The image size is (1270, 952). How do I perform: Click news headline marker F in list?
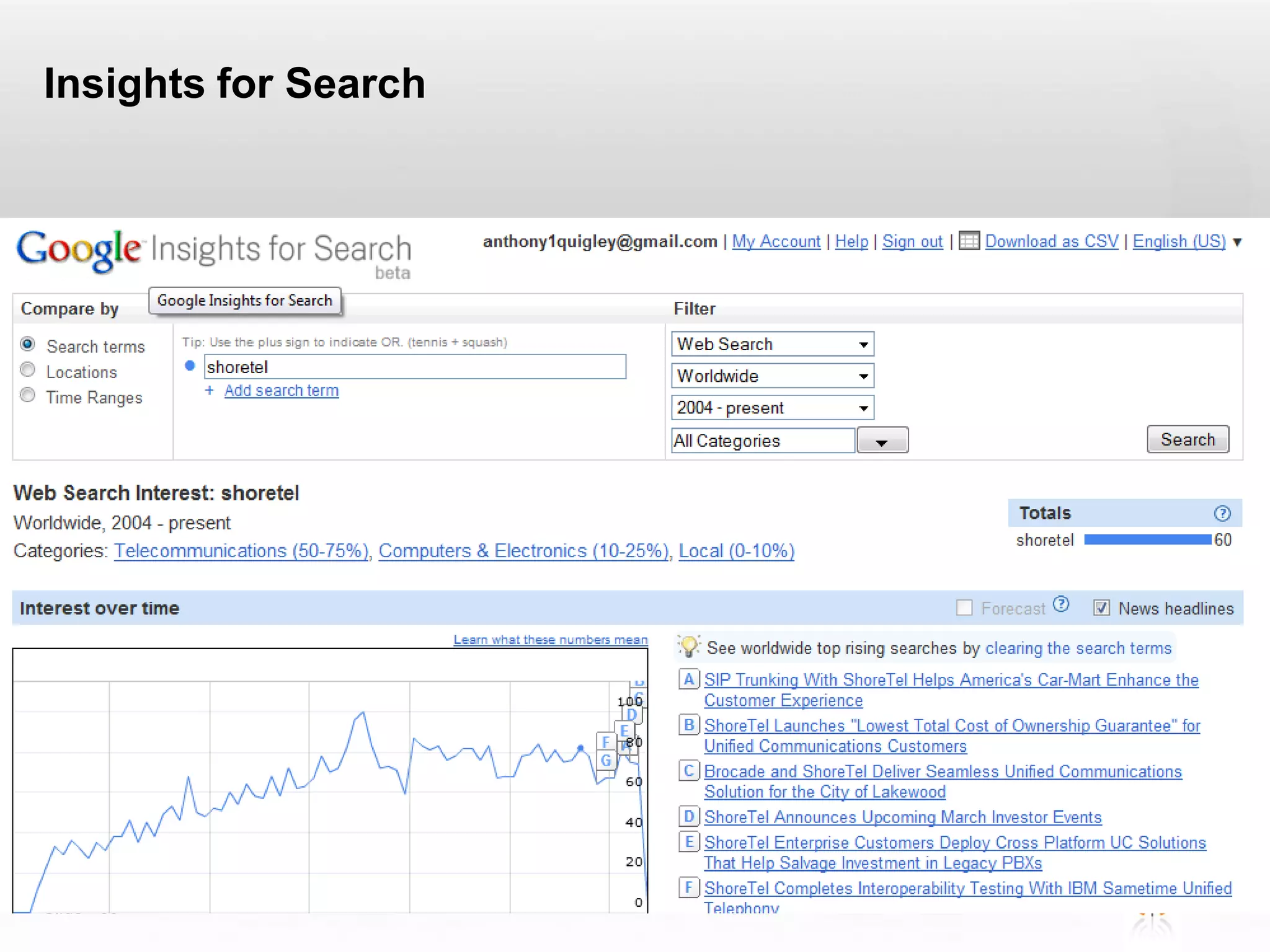[x=689, y=888]
